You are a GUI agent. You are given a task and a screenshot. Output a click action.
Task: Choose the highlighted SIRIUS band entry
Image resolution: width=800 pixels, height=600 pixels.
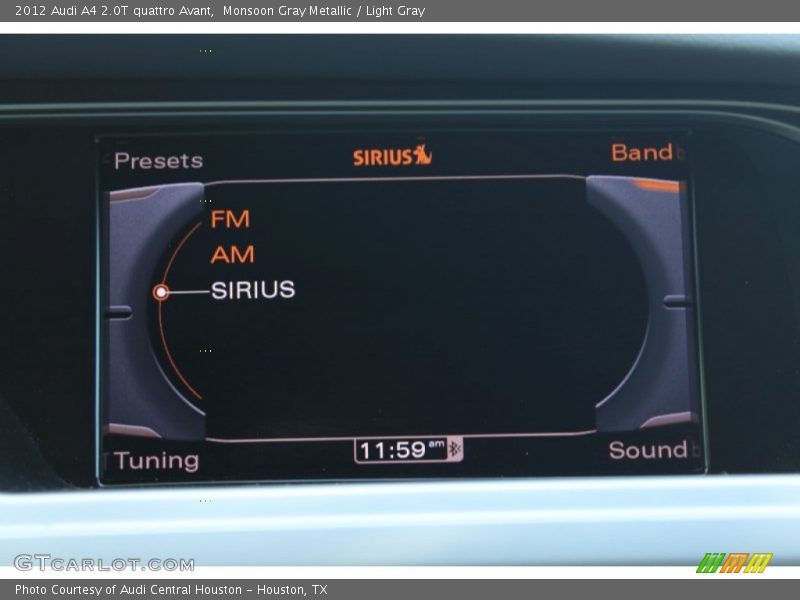[253, 290]
